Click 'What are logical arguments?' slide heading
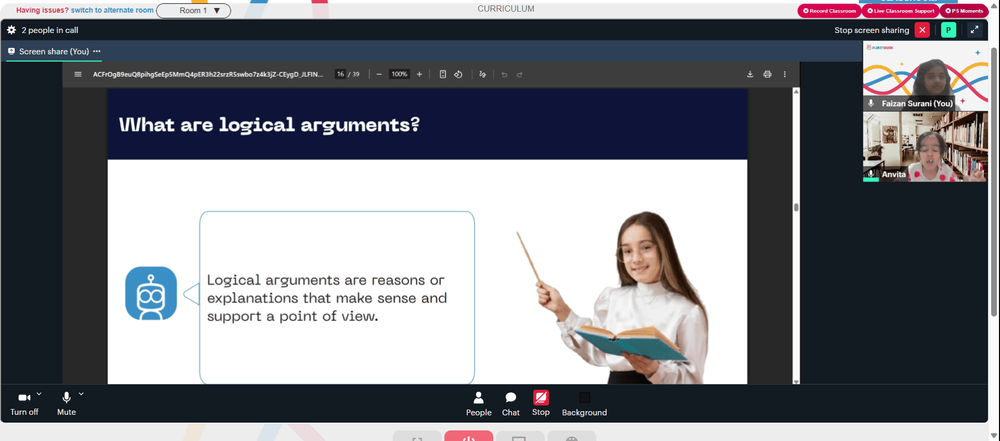This screenshot has height=441, width=1000. 269,124
